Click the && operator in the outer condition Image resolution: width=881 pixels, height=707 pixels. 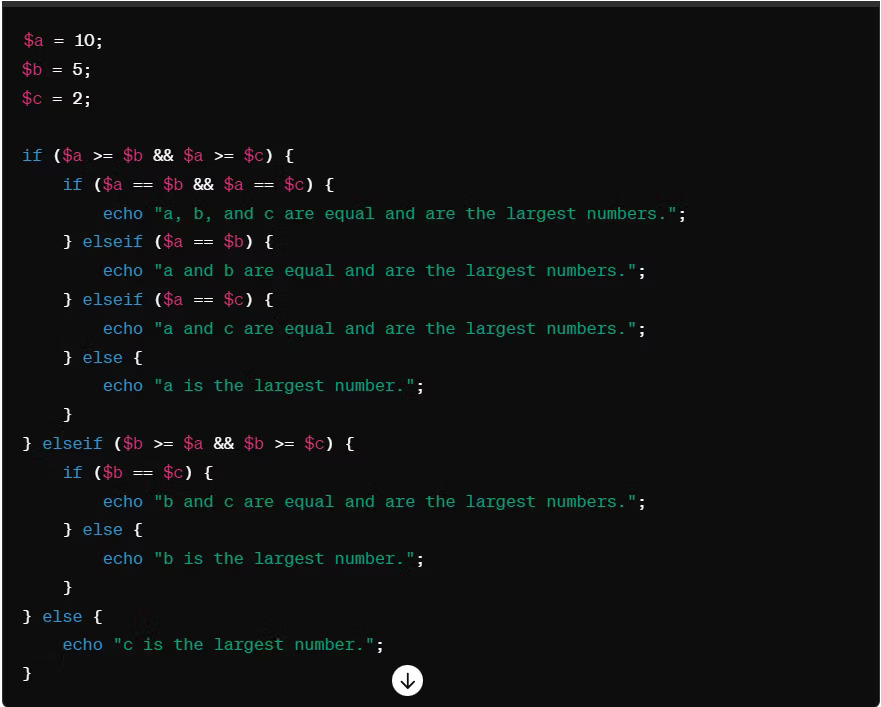point(162,155)
